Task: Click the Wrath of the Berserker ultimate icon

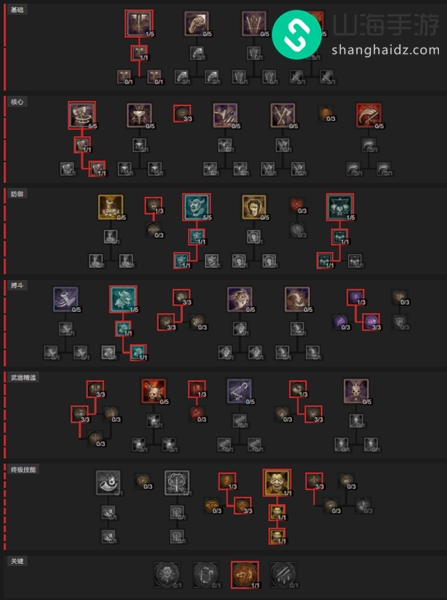Action: 277,483
